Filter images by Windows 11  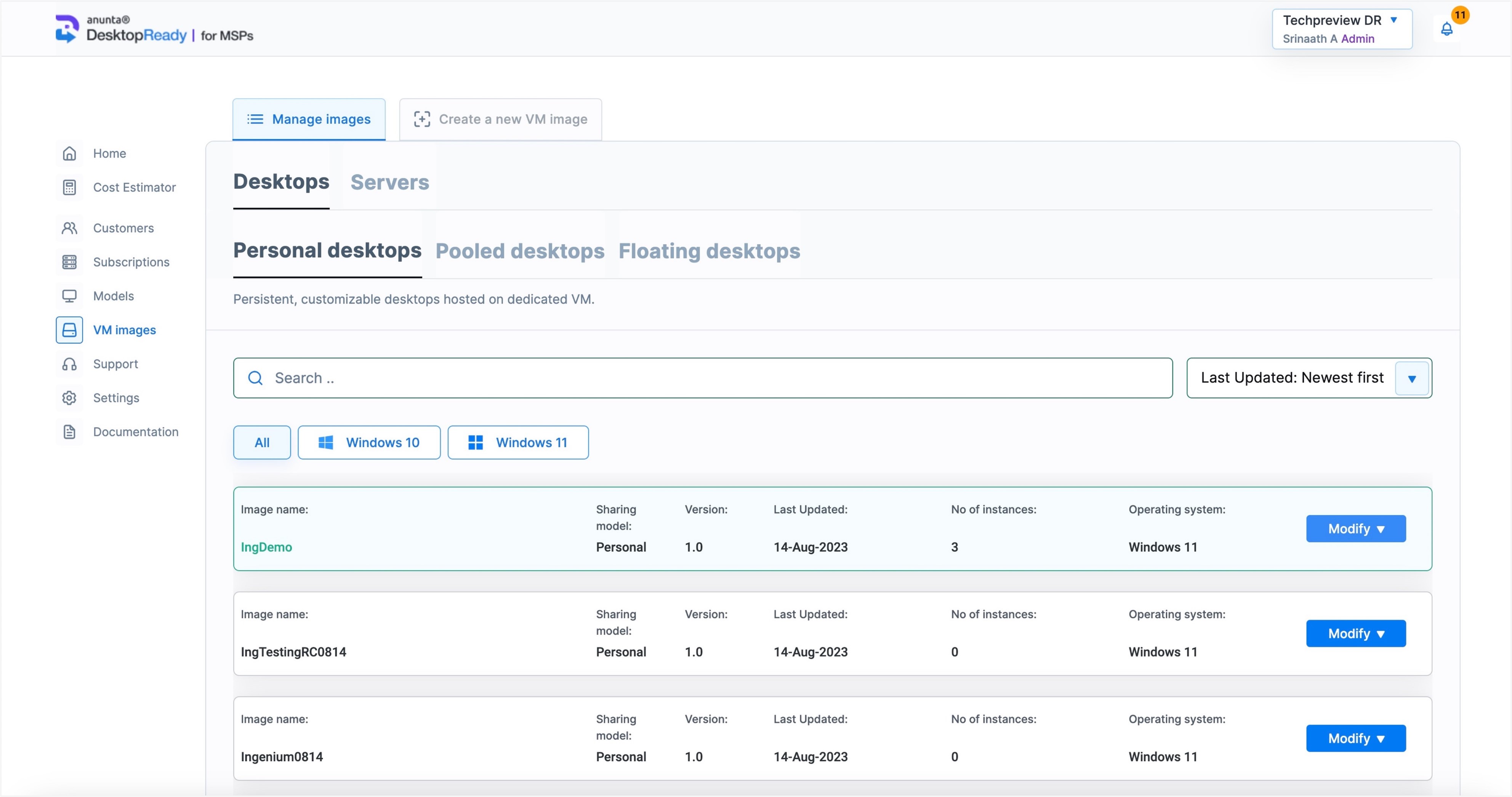pyautogui.click(x=518, y=443)
